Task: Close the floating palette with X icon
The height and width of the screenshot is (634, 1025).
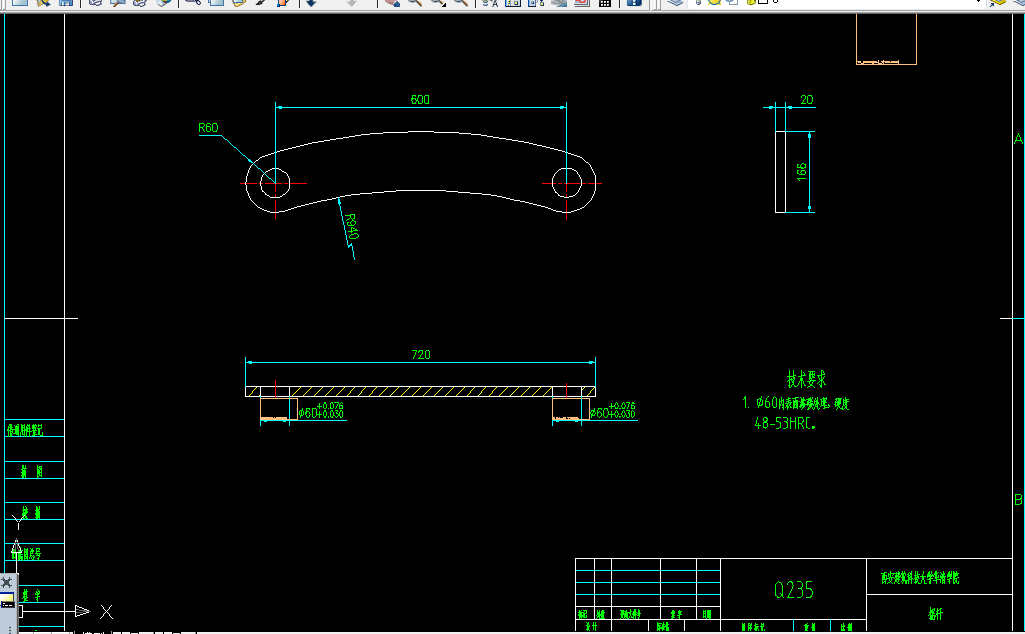Action: coord(7,582)
